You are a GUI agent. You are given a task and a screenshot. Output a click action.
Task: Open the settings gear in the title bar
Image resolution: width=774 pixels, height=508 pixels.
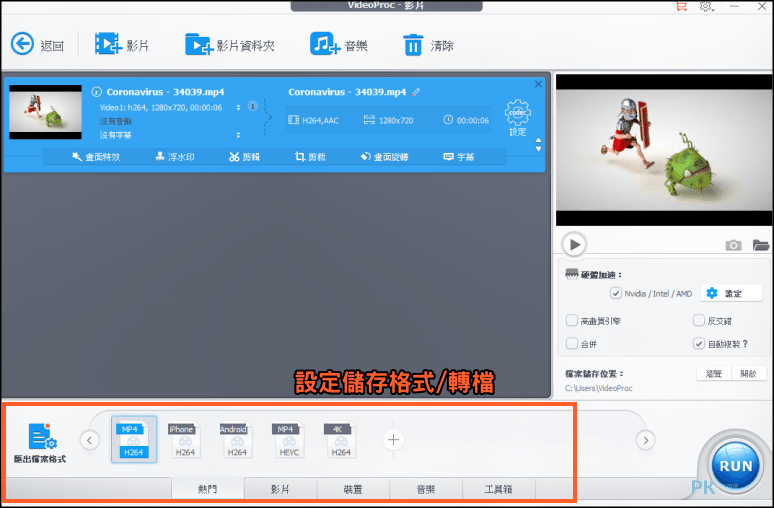click(x=706, y=6)
